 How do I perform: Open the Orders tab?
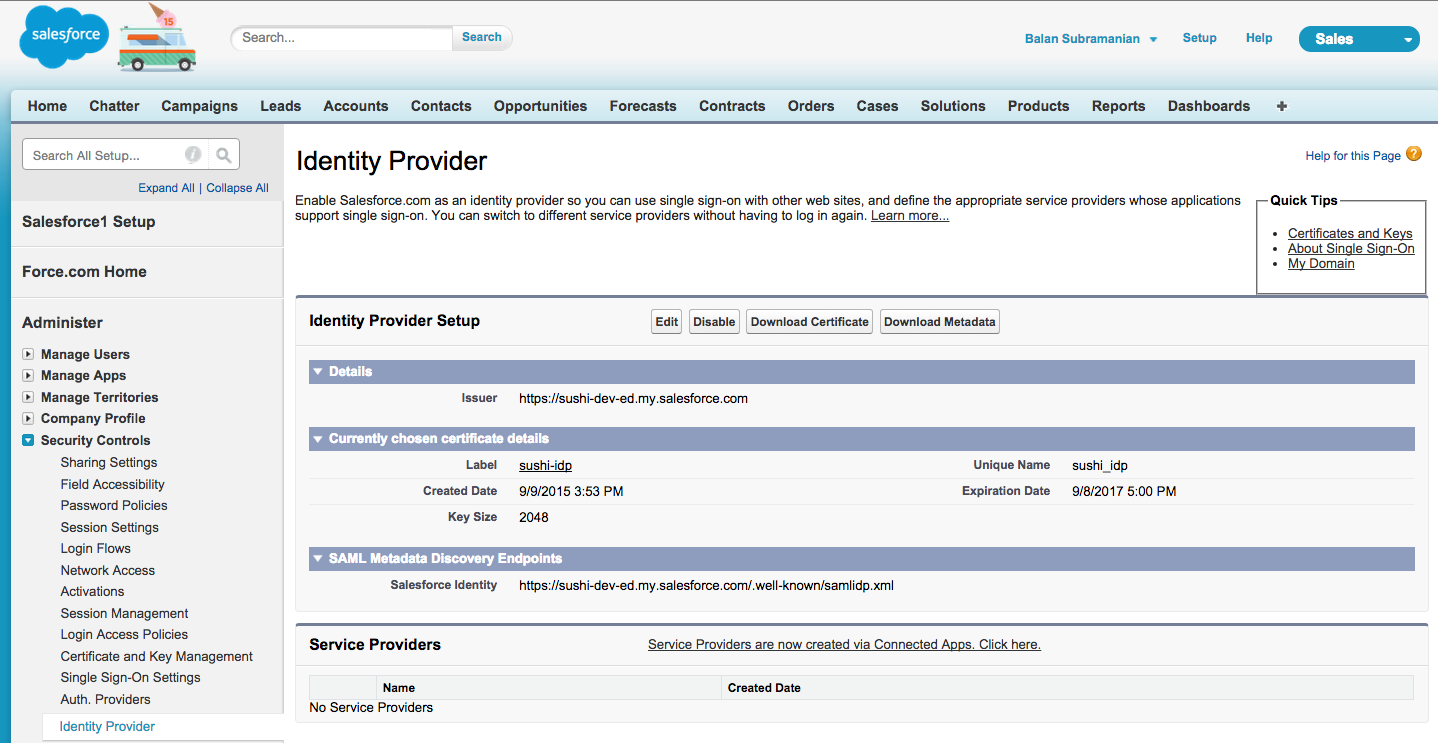pyautogui.click(x=811, y=106)
